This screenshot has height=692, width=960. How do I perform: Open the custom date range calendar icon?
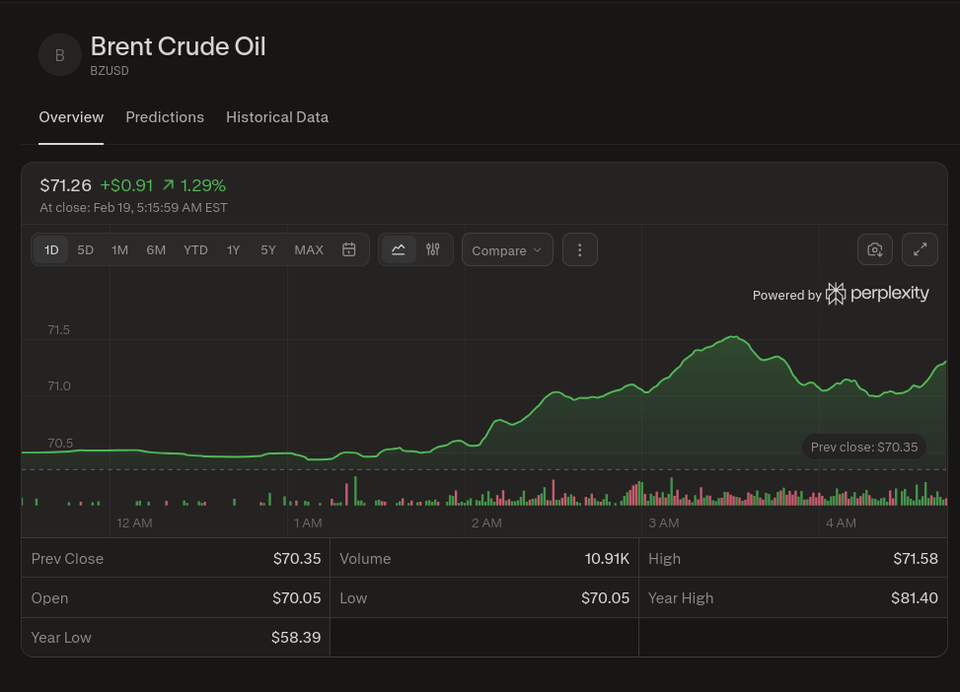[349, 250]
